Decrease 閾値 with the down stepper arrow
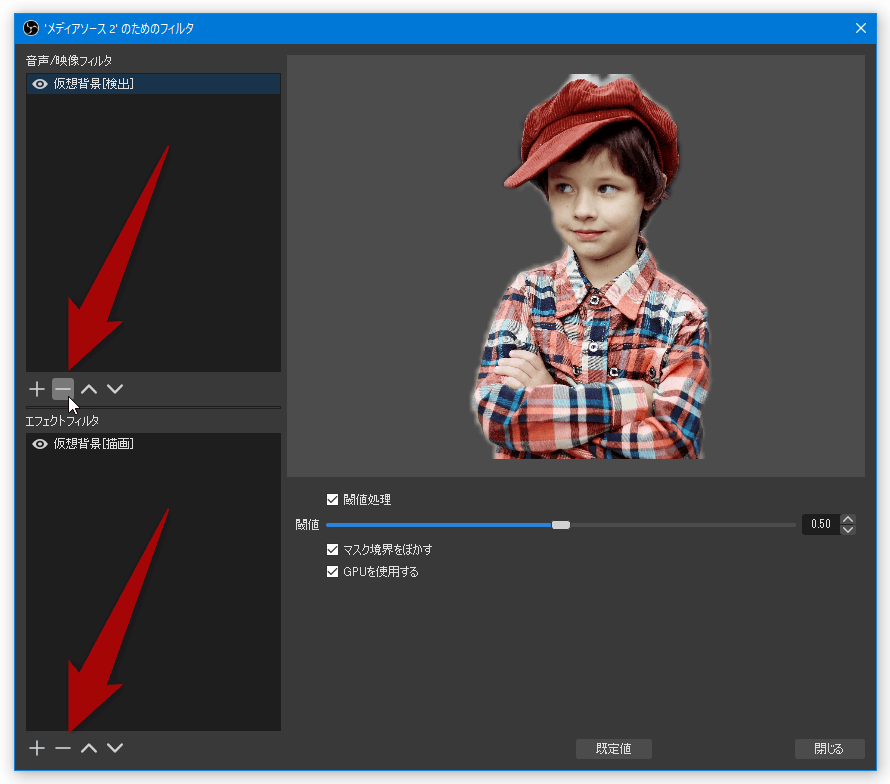890x784 pixels. [848, 530]
